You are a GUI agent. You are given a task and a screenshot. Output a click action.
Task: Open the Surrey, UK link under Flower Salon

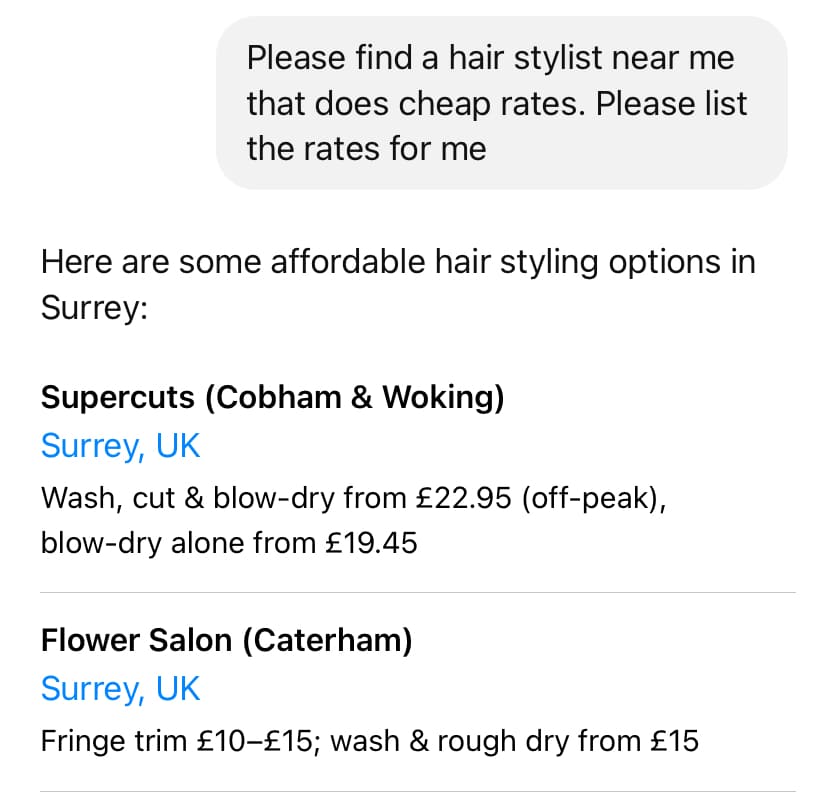120,689
